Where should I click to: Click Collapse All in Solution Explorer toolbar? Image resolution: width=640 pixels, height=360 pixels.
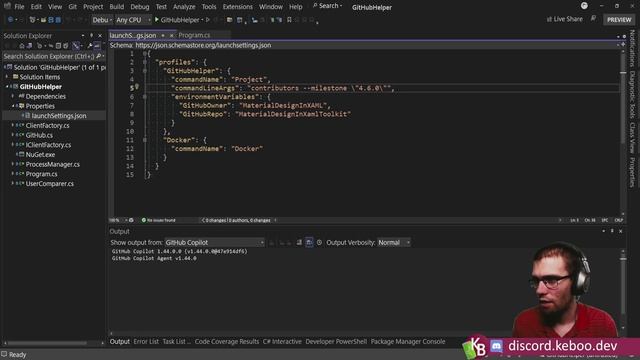58,46
